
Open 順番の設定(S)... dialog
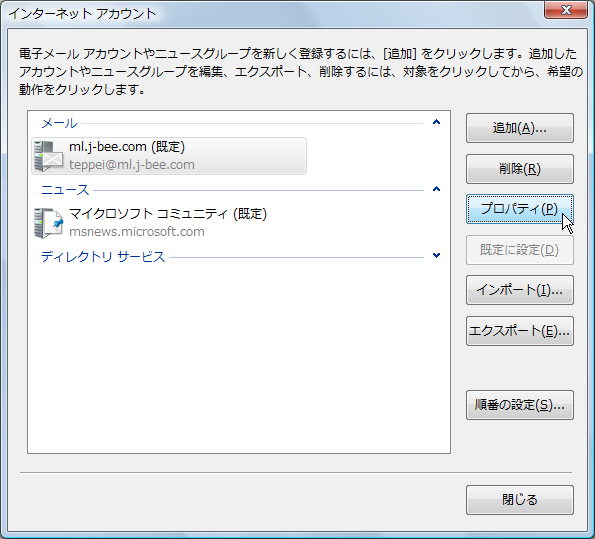(x=519, y=405)
